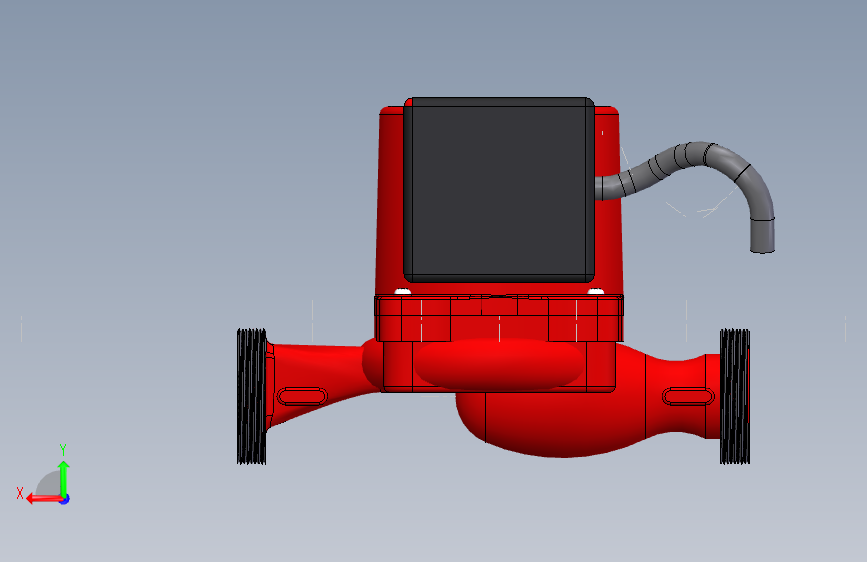Viewport: 867px width, 562px height.
Task: Select the red oval boss at pump center
Action: tap(499, 363)
